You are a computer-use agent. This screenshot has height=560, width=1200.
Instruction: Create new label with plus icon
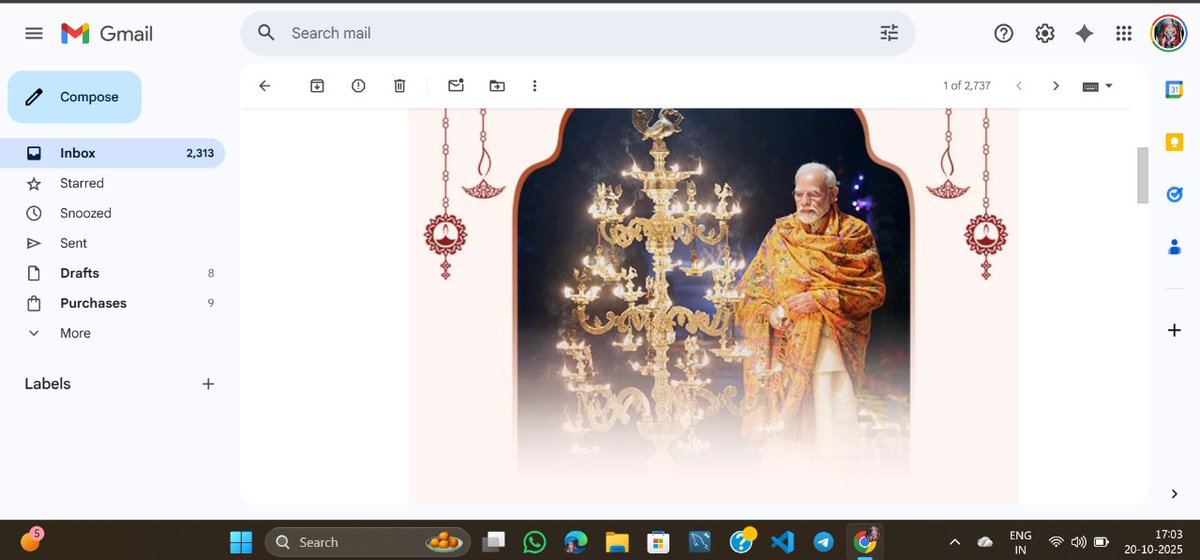coord(208,384)
